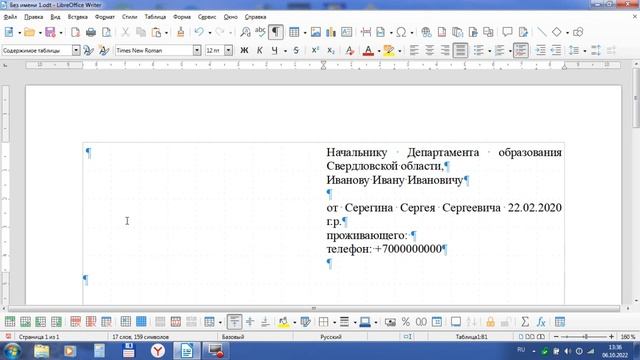Print the document with printer icon
The width and height of the screenshot is (640, 360).
tap(91, 32)
